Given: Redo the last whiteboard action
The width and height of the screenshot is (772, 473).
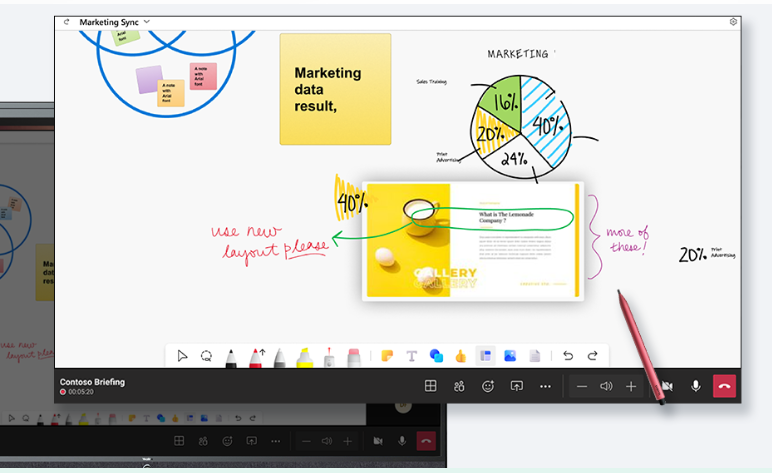Looking at the screenshot, I should point(592,356).
